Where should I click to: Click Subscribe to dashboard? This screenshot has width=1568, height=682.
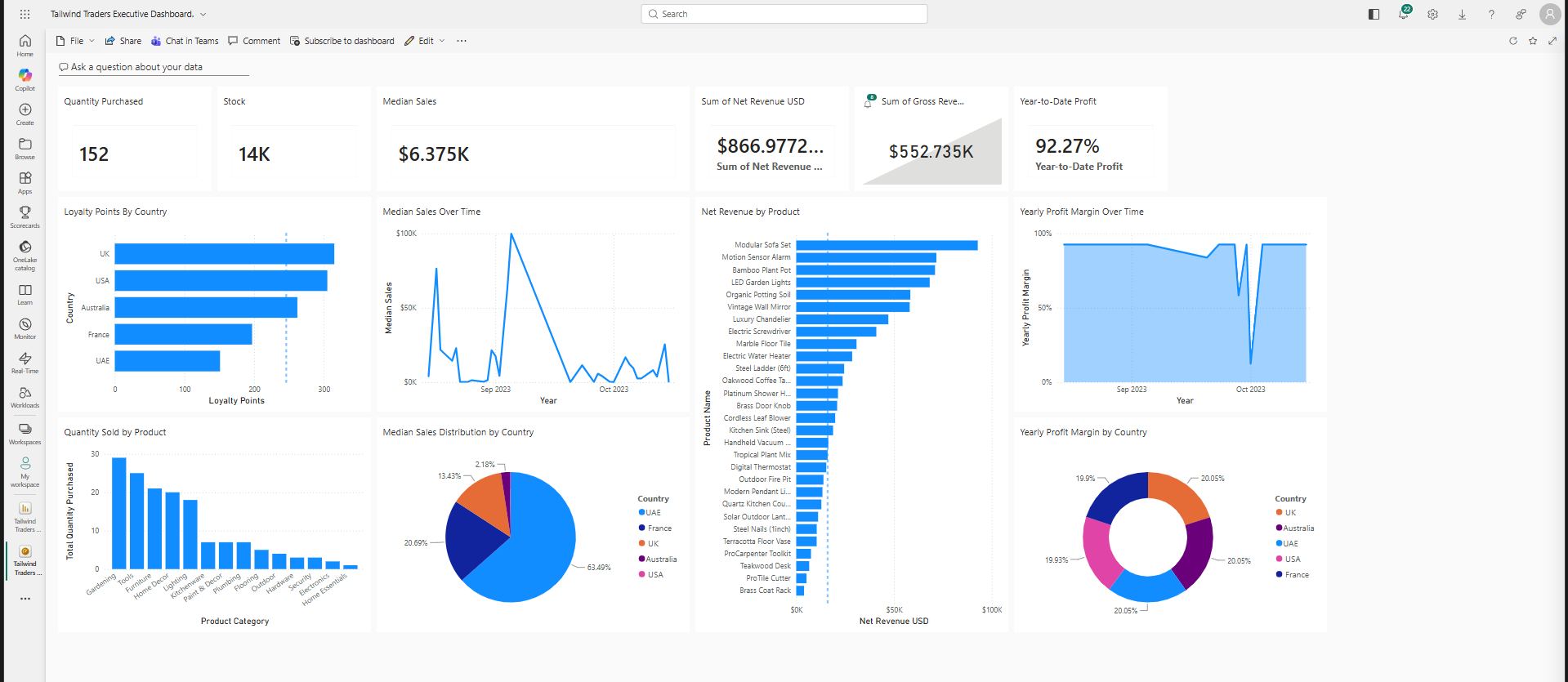342,41
